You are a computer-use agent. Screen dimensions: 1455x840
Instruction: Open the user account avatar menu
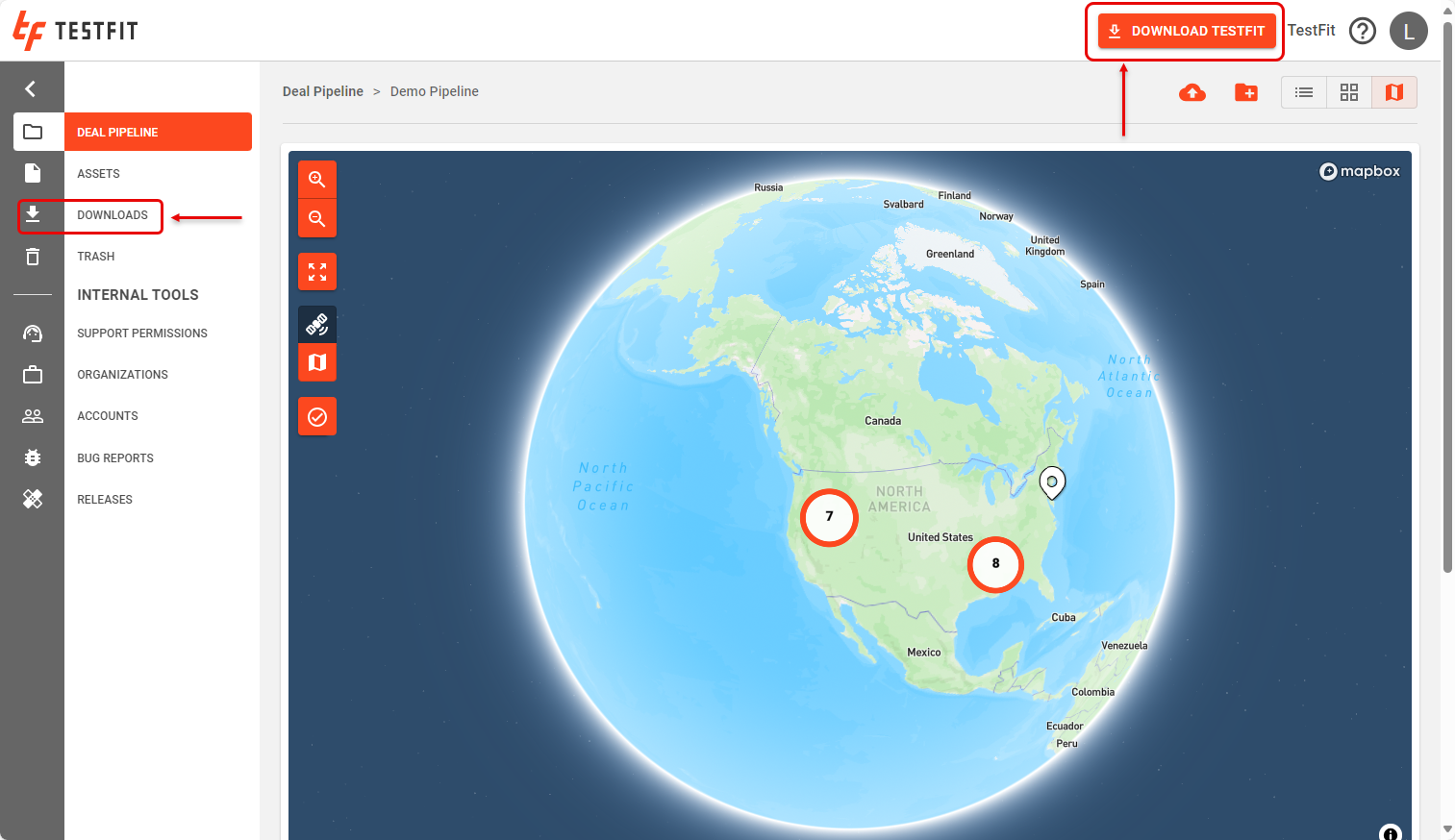1408,31
